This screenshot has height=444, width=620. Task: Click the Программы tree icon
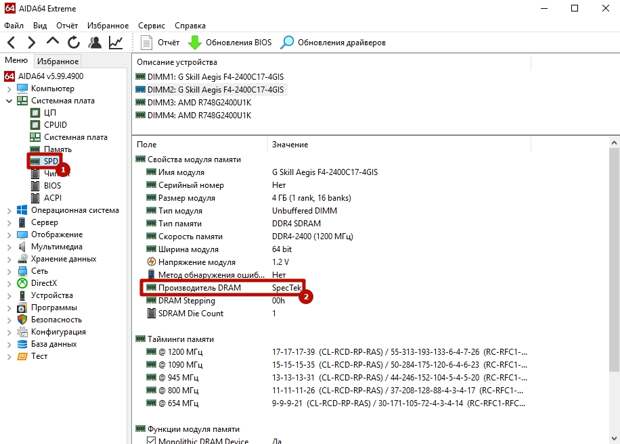[22, 308]
